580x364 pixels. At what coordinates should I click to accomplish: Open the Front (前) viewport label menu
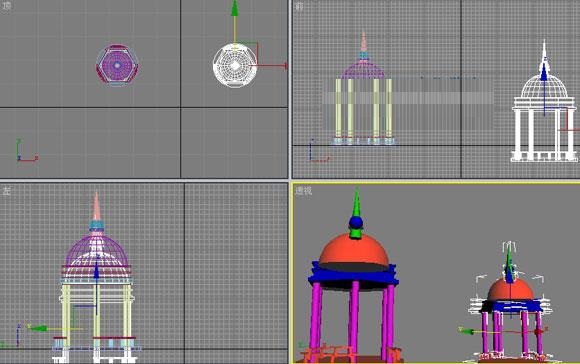[x=299, y=6]
